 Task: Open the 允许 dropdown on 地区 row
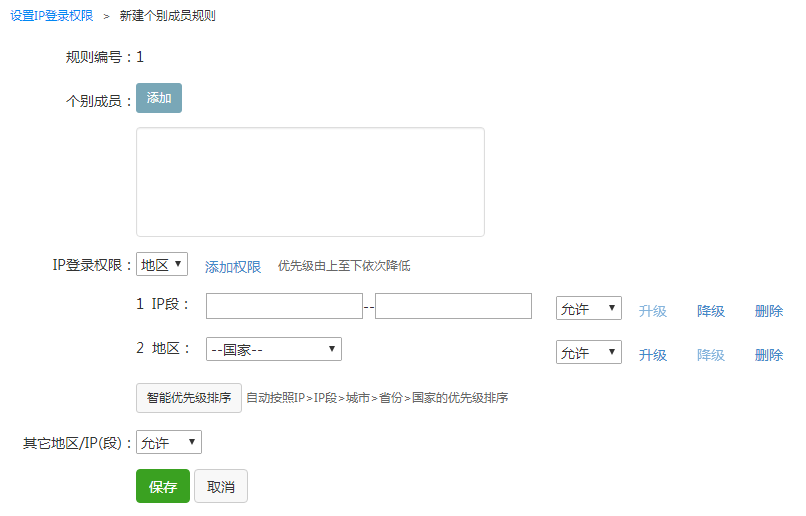(589, 353)
